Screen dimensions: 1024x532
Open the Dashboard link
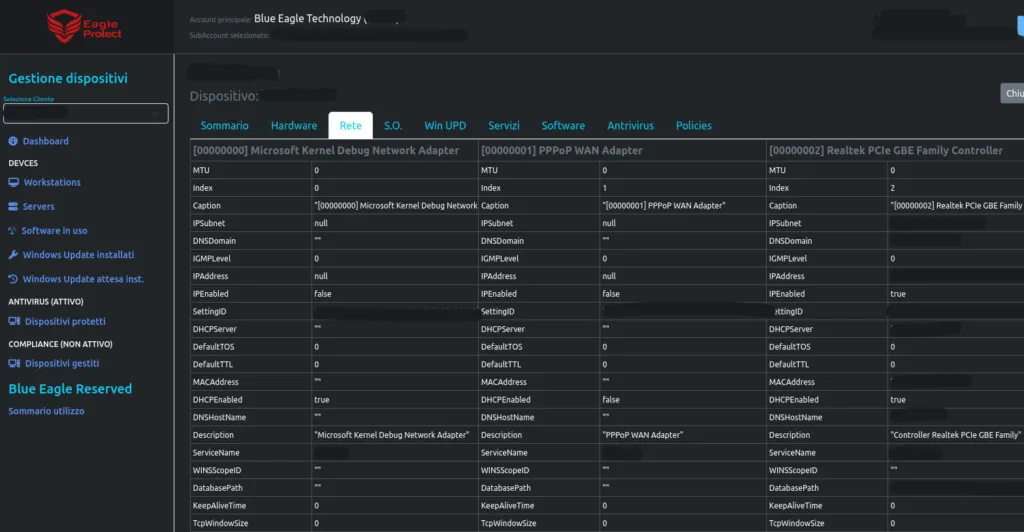46,141
